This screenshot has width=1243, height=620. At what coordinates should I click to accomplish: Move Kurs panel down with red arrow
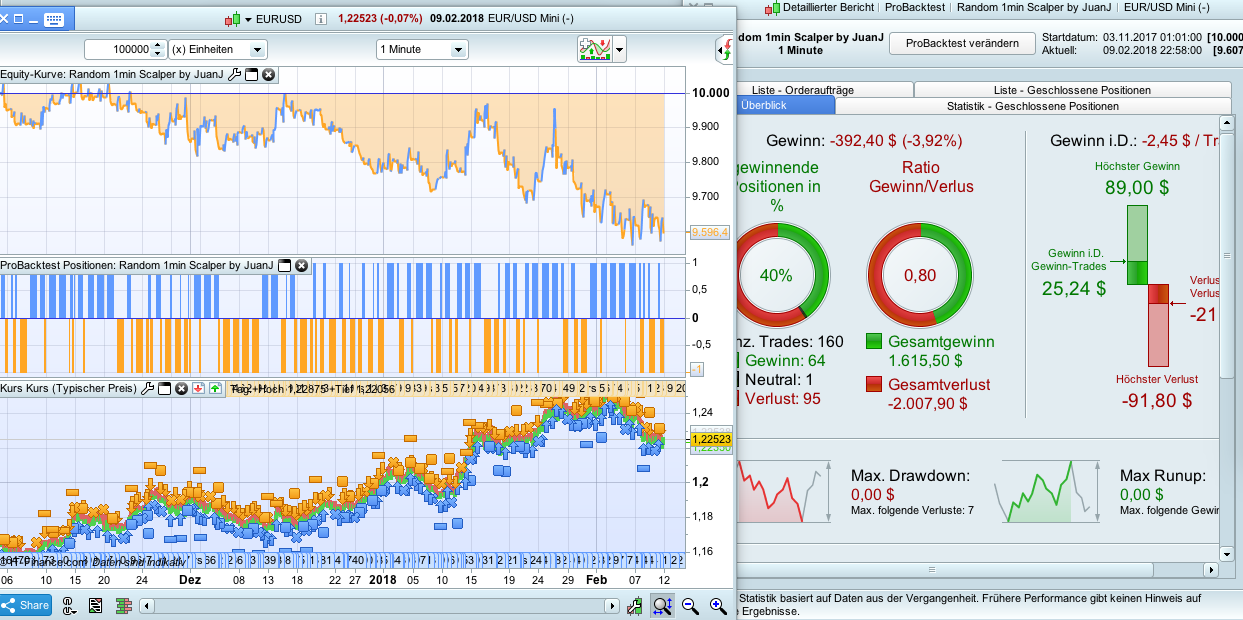(x=199, y=388)
